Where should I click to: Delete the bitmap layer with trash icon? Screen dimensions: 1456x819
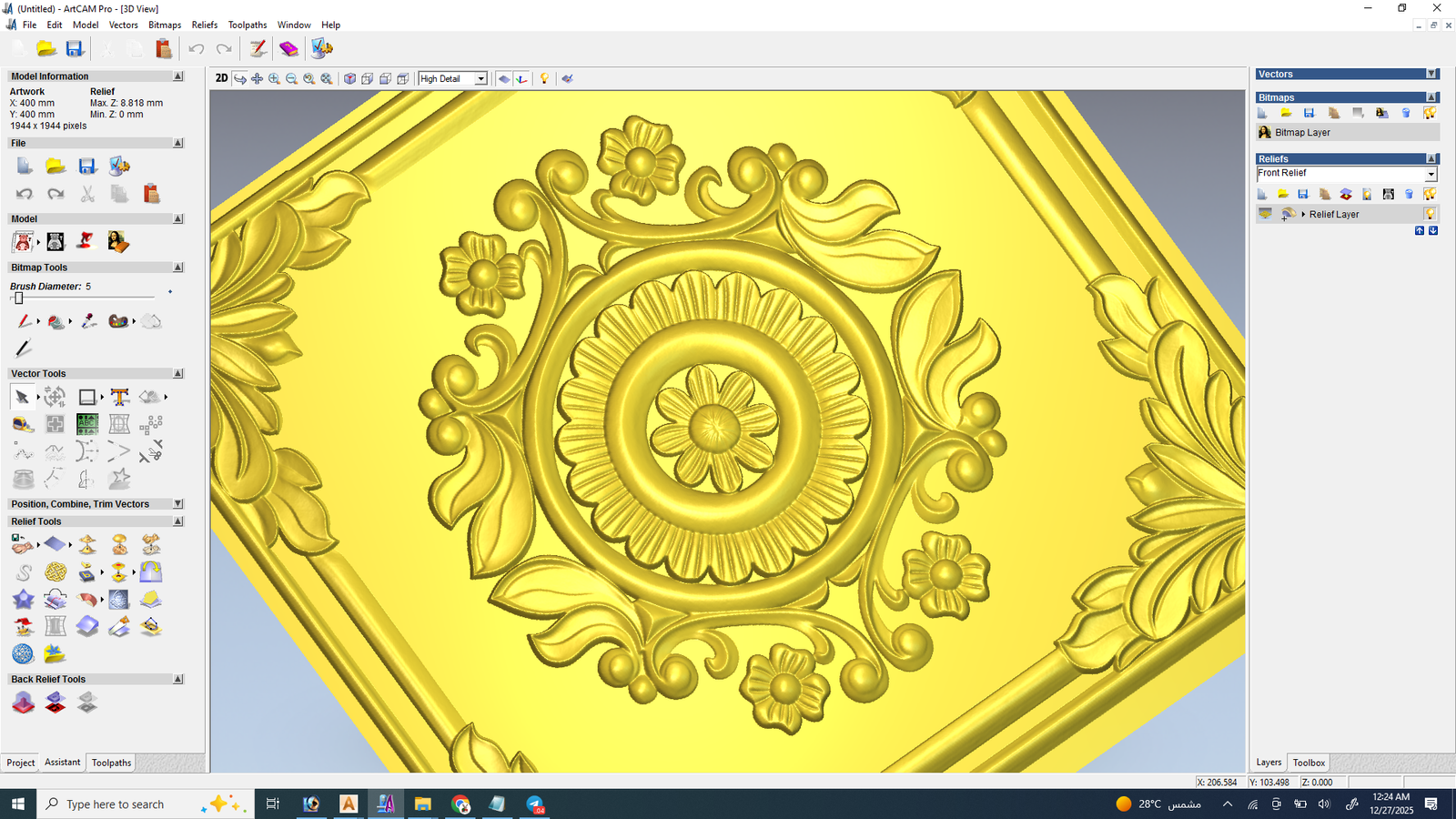tap(1406, 113)
